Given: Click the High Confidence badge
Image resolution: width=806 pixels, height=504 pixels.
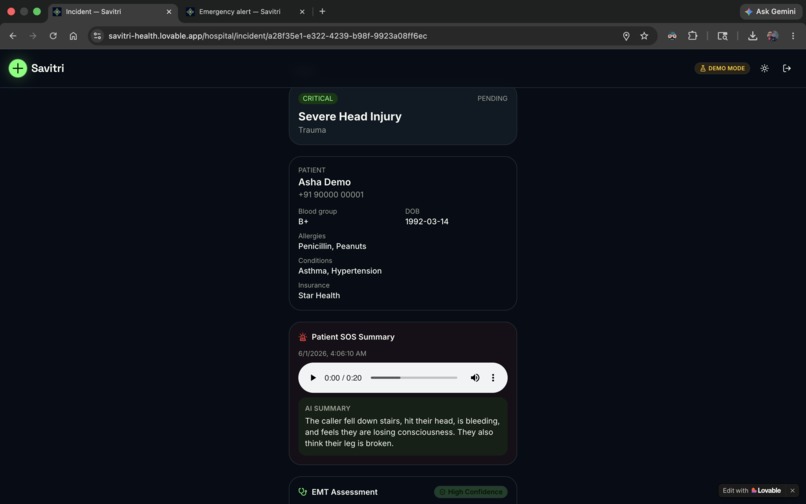Looking at the screenshot, I should [470, 492].
